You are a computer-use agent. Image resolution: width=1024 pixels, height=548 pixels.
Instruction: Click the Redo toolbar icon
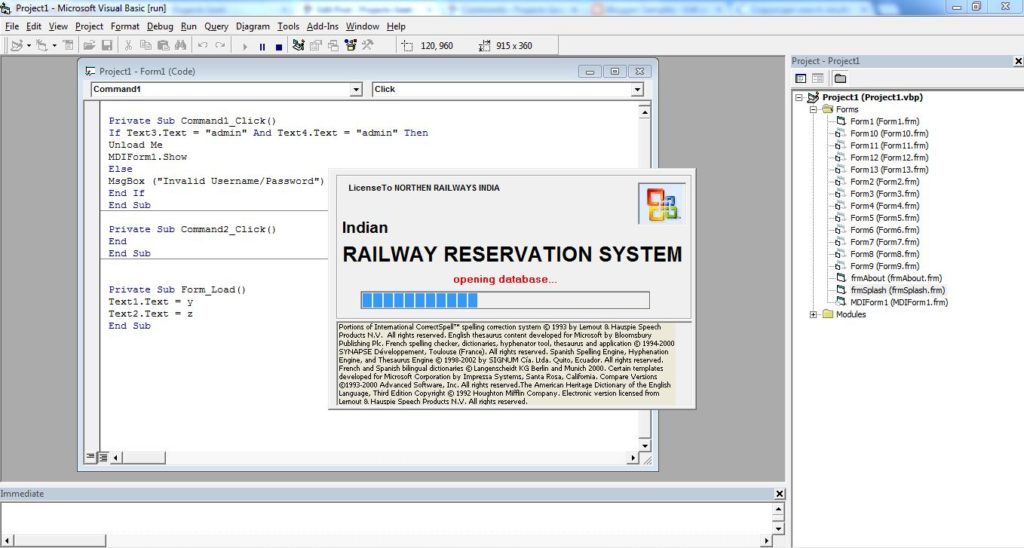220,46
